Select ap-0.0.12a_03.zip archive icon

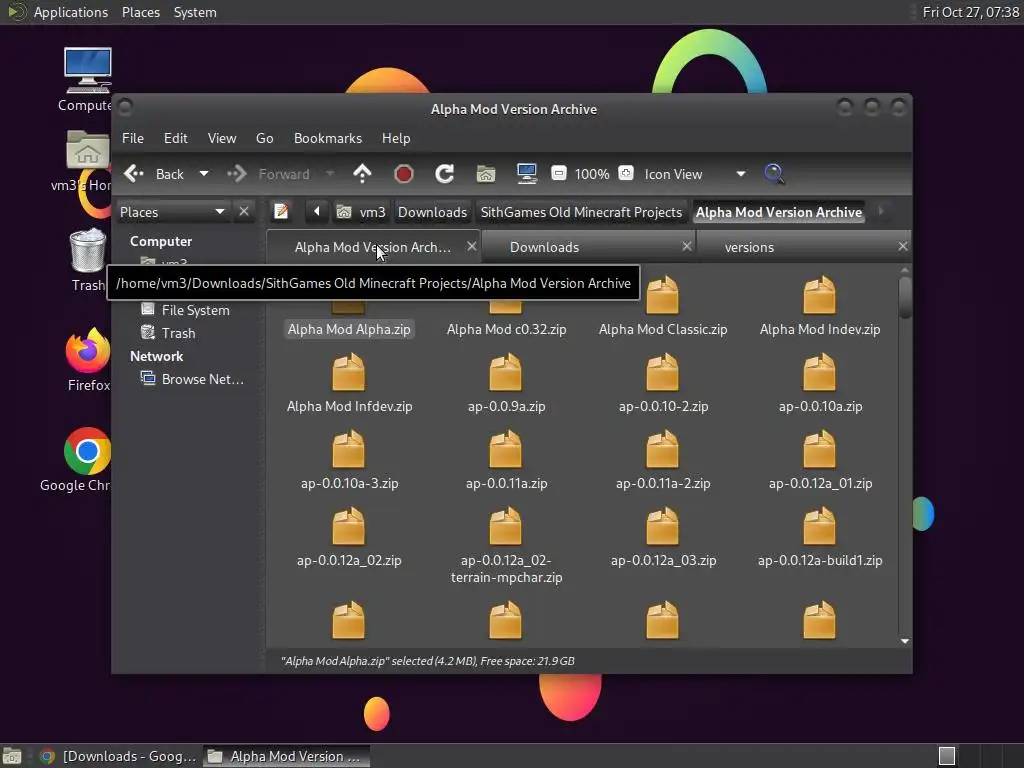[662, 526]
